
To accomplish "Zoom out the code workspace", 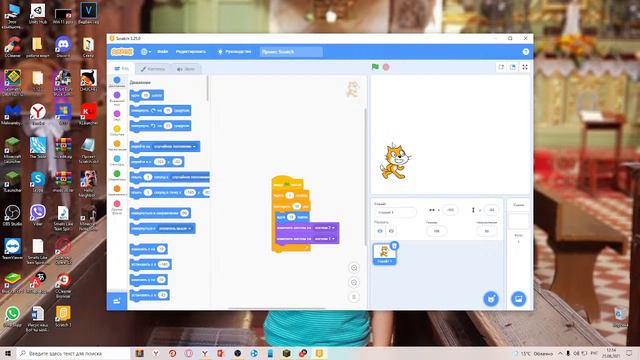I will (354, 282).
